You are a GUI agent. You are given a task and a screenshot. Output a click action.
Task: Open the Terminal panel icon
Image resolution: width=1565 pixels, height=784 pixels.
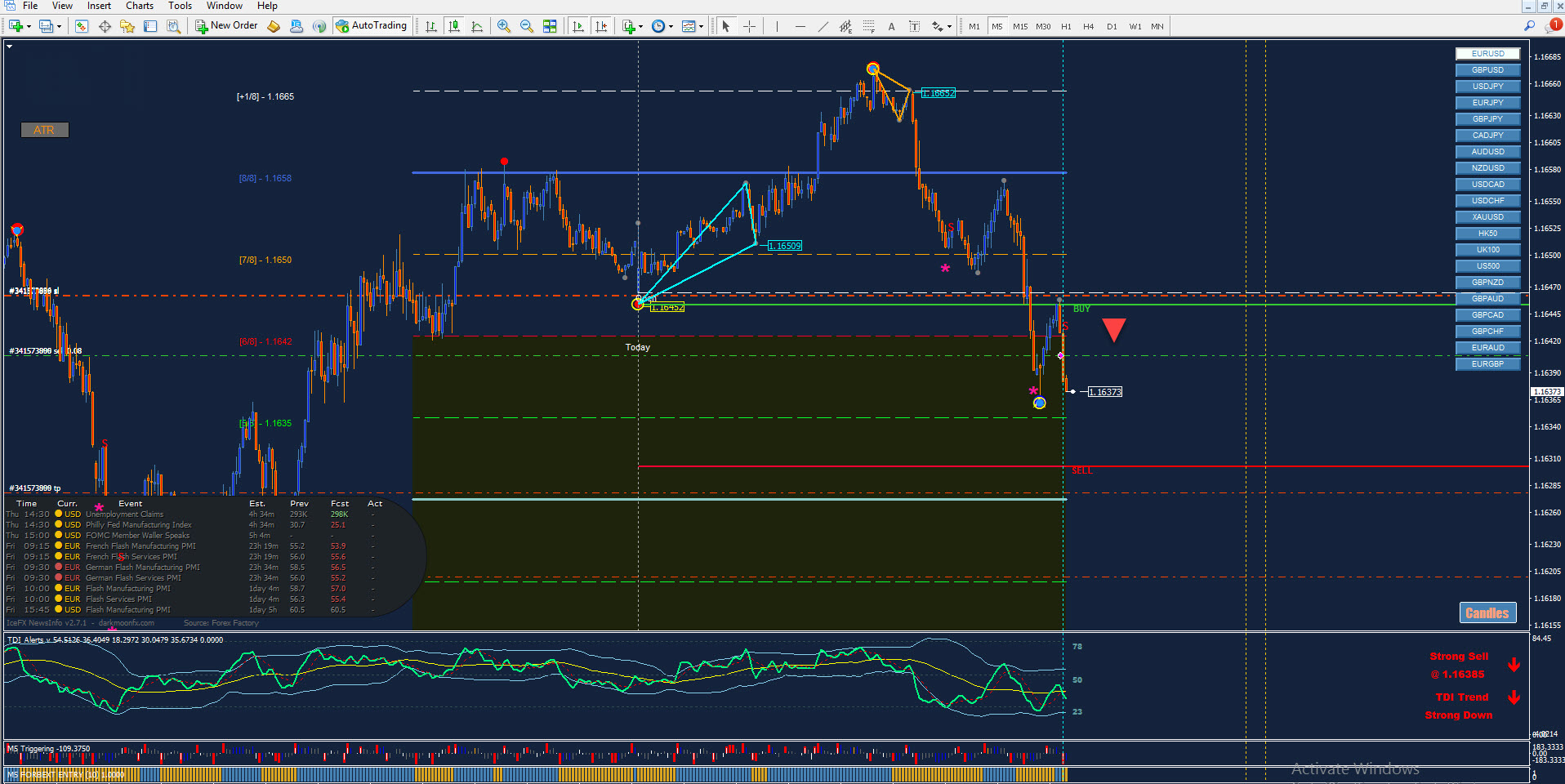(150, 26)
